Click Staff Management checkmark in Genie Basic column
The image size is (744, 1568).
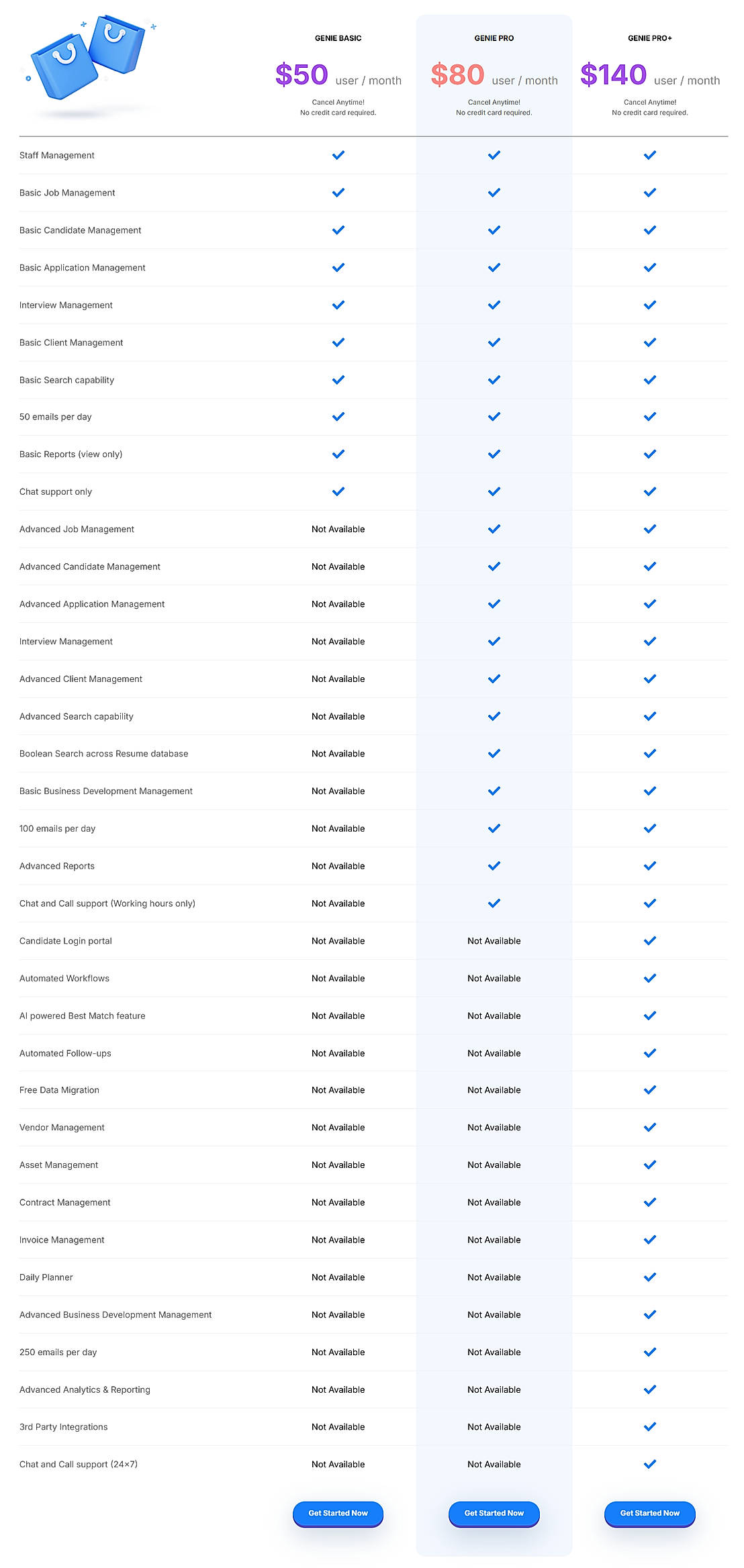338,155
